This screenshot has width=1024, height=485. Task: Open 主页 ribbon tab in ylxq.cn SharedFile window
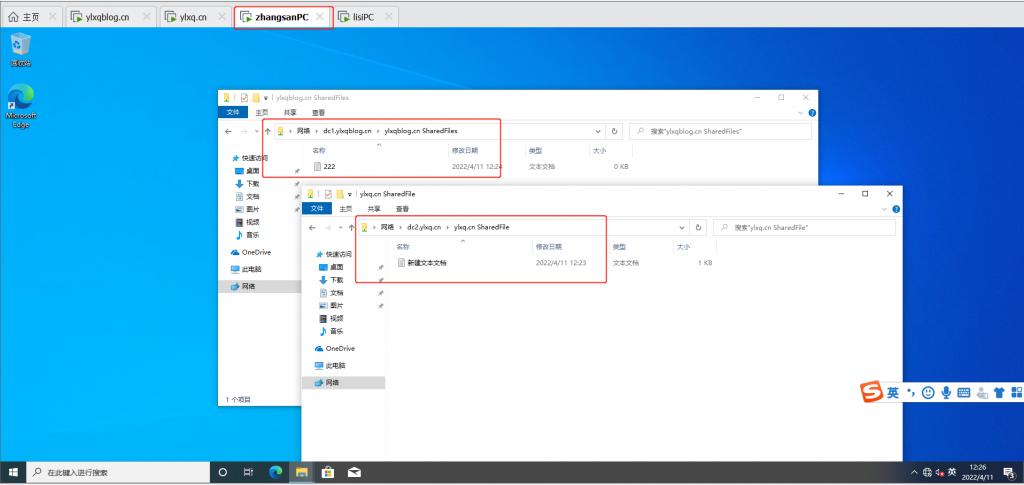[345, 209]
